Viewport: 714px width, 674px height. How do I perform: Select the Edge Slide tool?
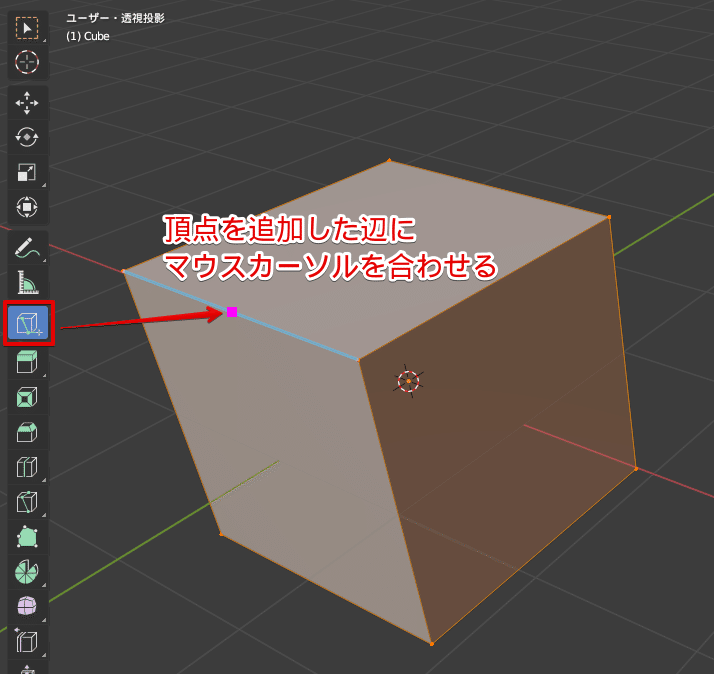point(27,642)
